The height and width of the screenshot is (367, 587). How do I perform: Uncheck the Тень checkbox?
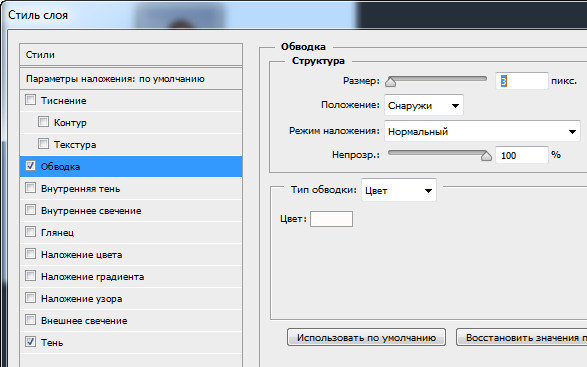(x=30, y=342)
